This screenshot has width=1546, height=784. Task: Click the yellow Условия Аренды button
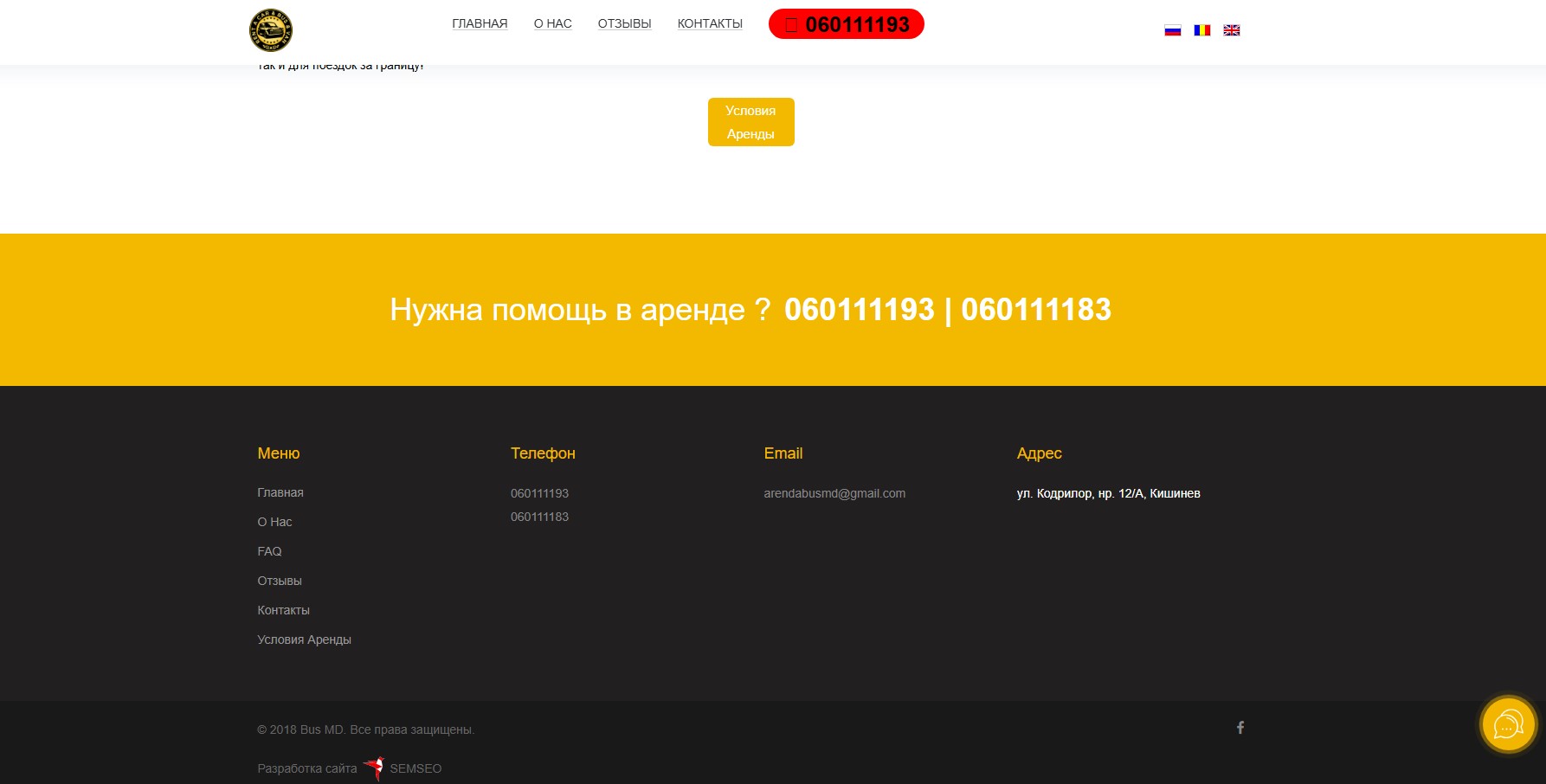750,122
